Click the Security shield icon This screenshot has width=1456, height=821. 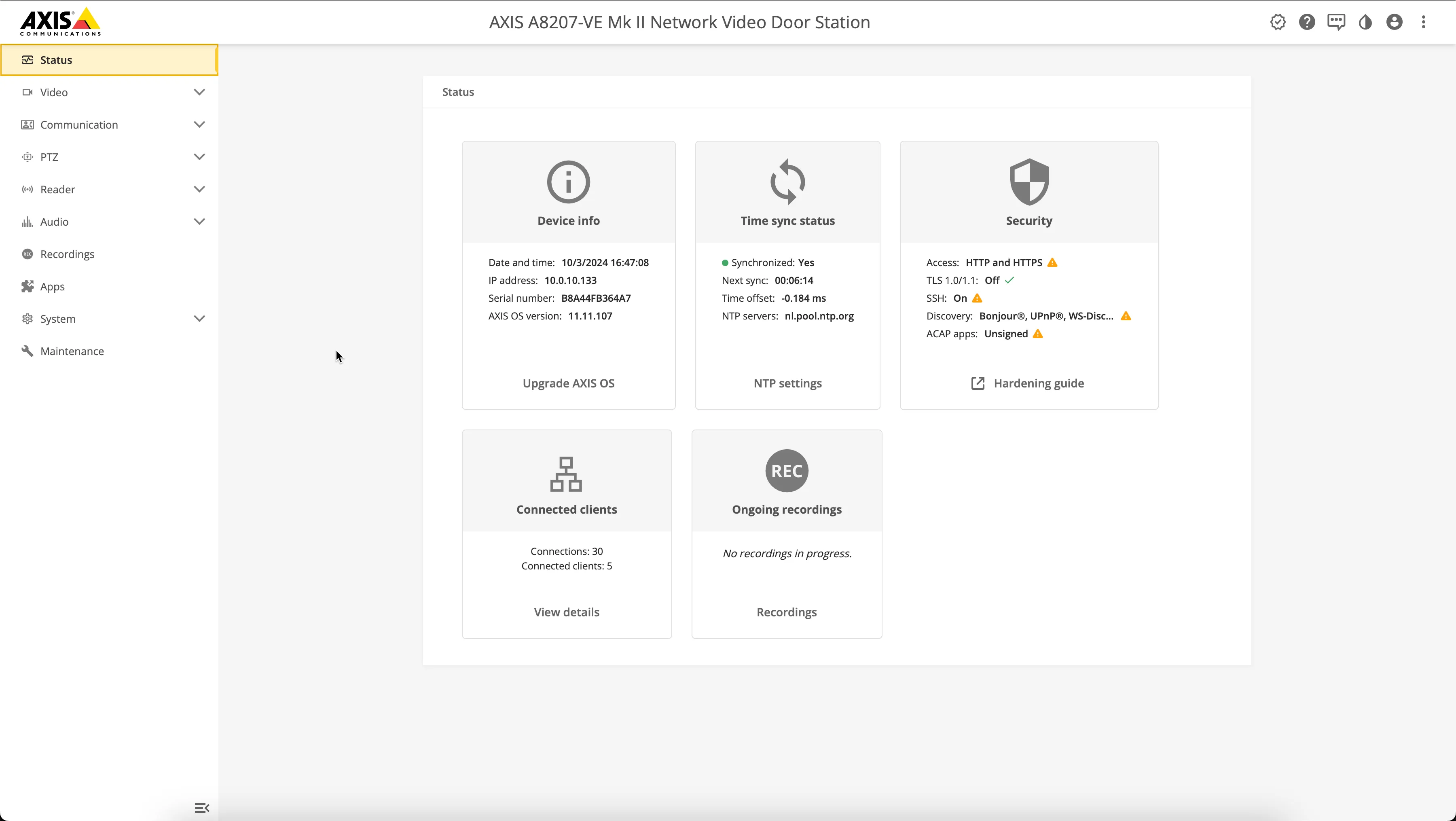(1029, 182)
